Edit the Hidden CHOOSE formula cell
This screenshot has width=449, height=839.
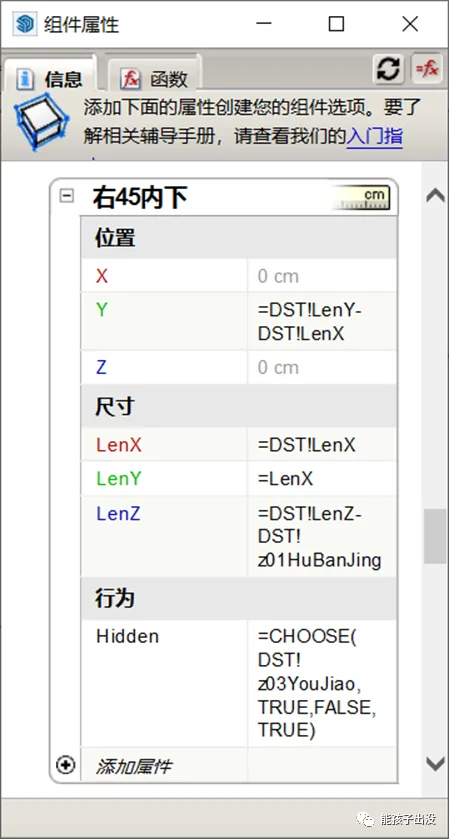click(322, 683)
